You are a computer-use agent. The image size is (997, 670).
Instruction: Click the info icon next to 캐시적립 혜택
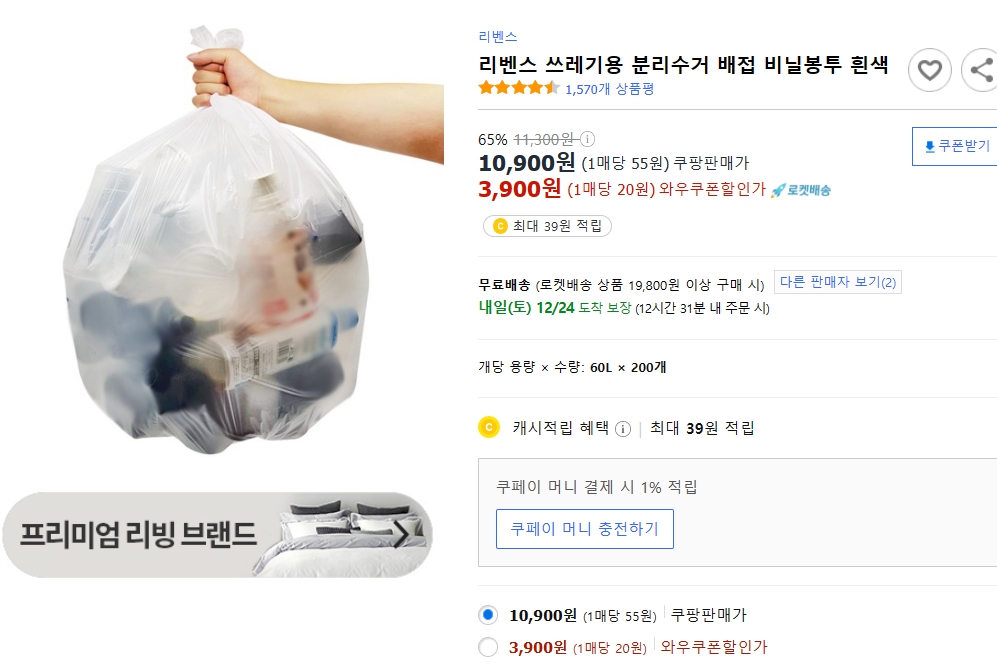coord(623,429)
